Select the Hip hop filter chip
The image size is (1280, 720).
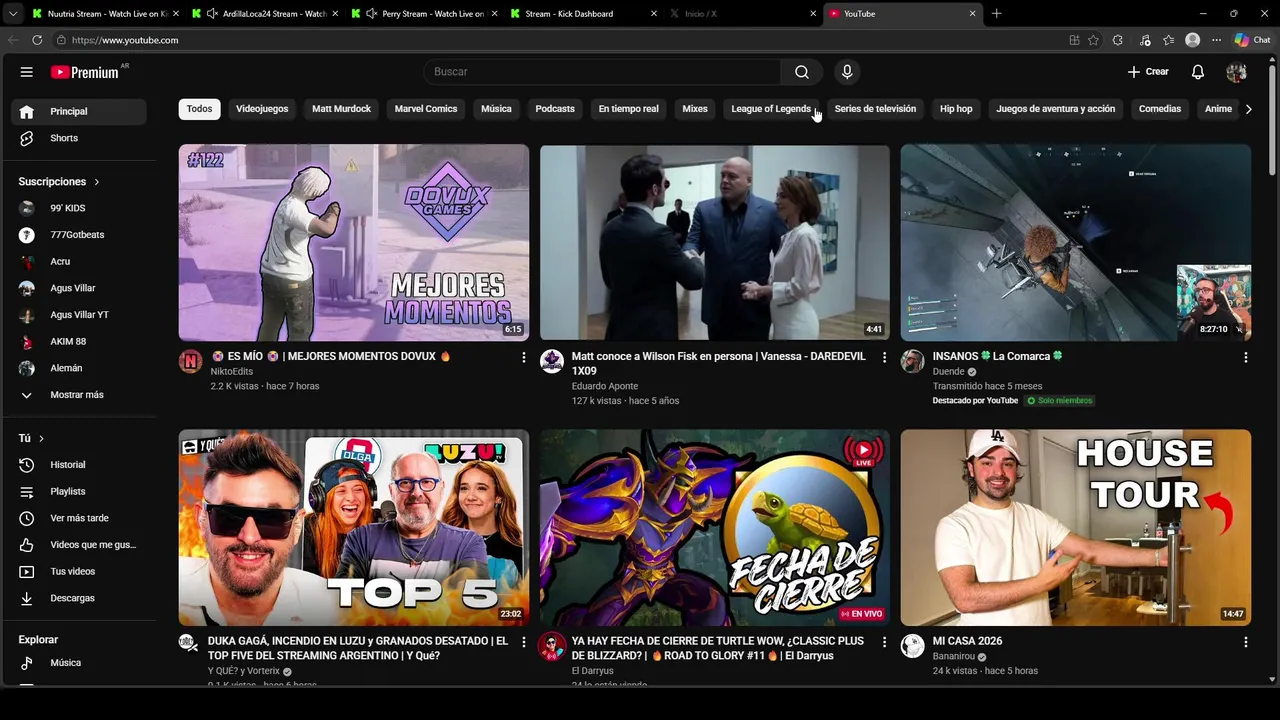(x=956, y=109)
